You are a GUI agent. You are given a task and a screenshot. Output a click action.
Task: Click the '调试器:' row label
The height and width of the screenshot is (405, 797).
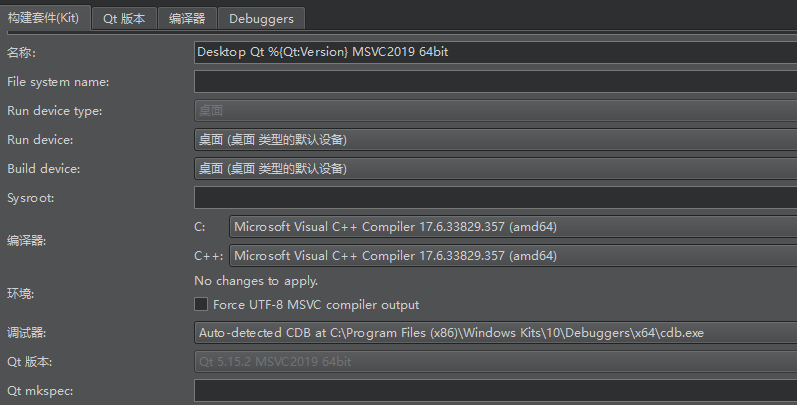point(26,333)
